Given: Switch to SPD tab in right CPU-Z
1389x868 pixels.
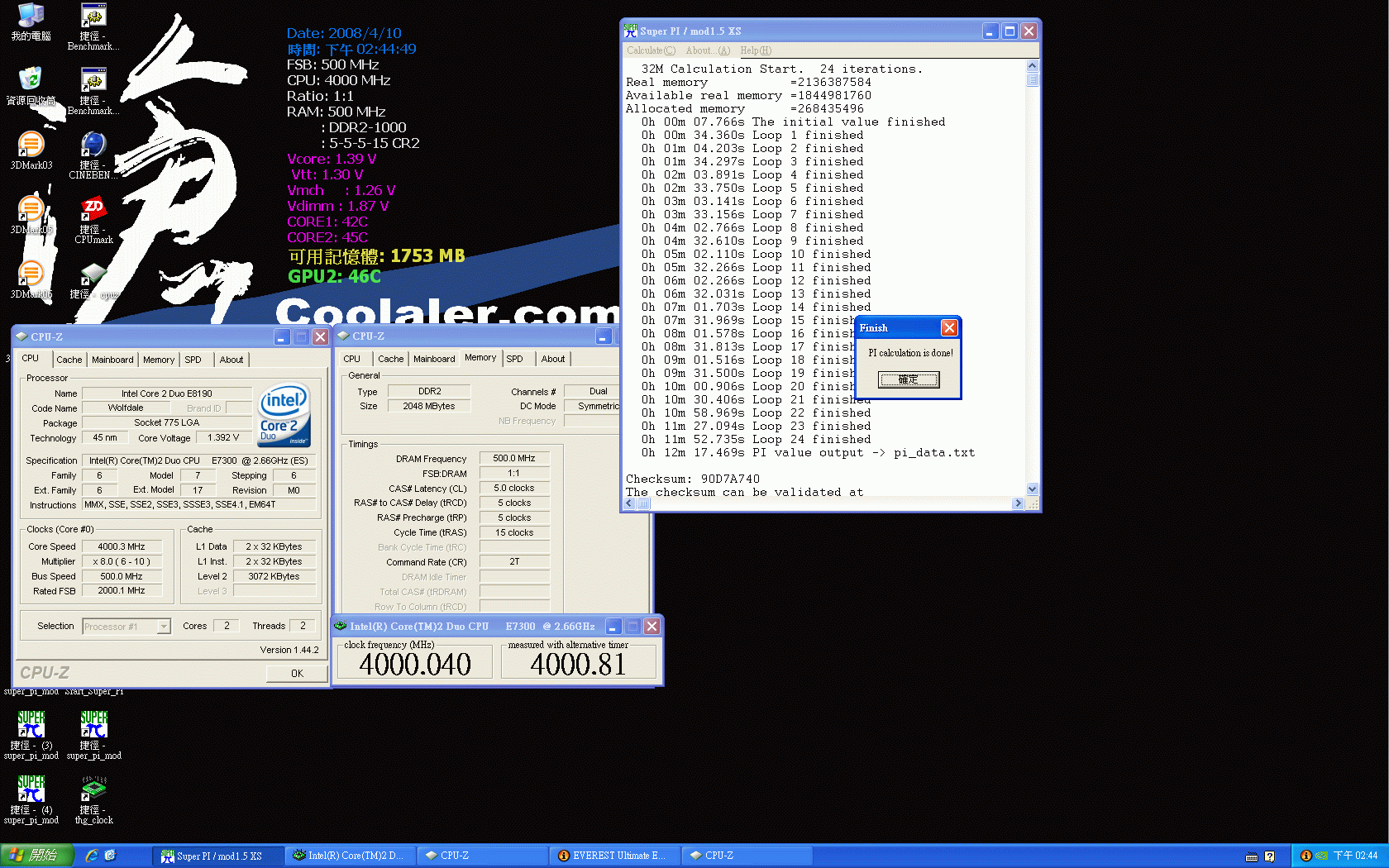Looking at the screenshot, I should [x=514, y=359].
